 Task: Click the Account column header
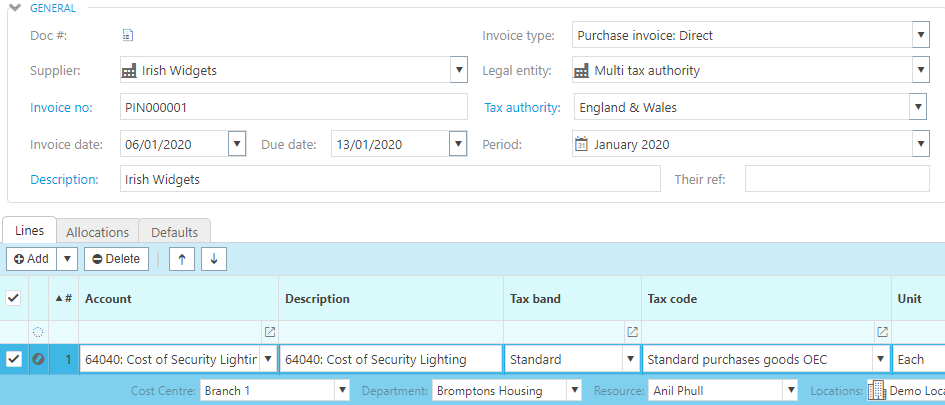click(x=178, y=298)
